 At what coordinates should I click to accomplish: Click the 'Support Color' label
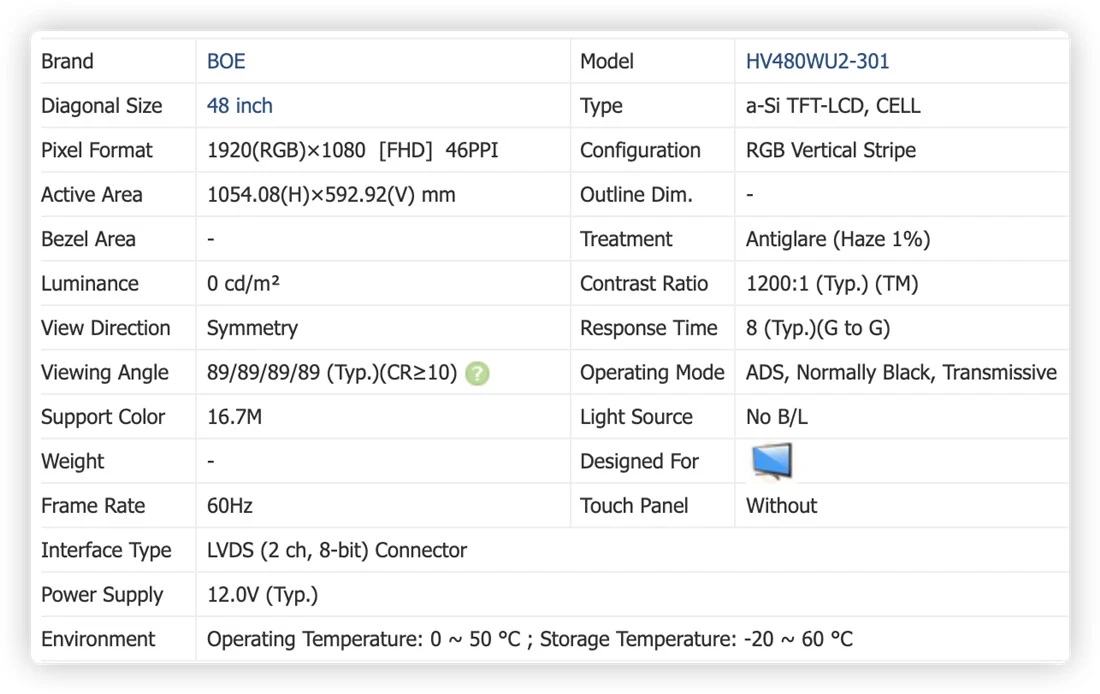click(103, 417)
